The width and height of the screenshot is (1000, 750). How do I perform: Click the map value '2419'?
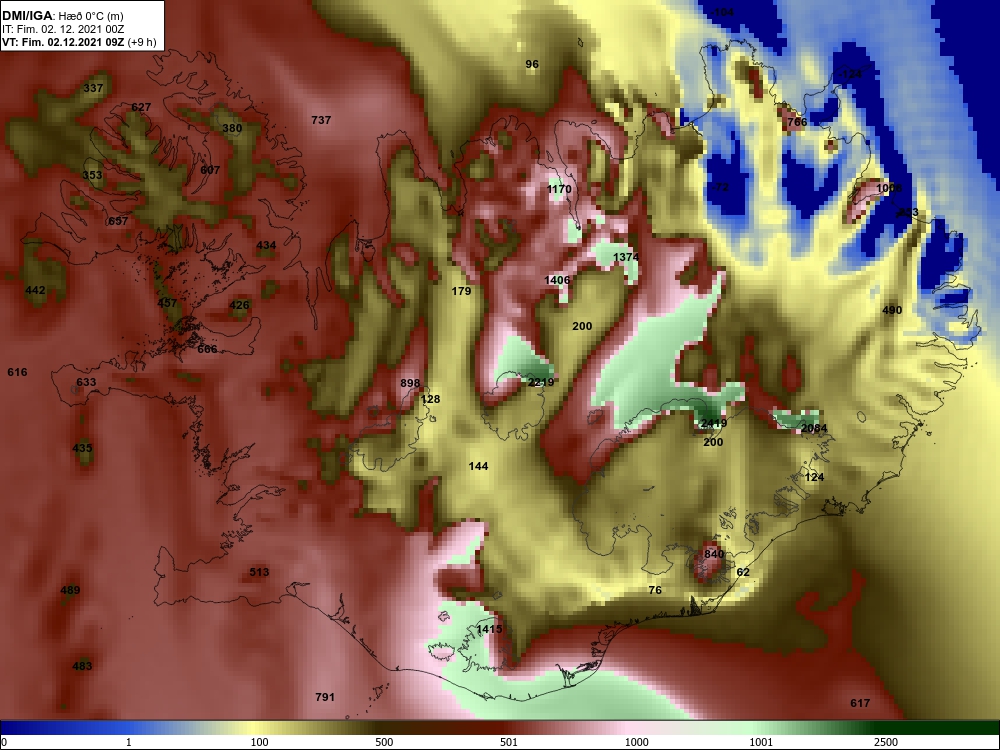tap(714, 423)
